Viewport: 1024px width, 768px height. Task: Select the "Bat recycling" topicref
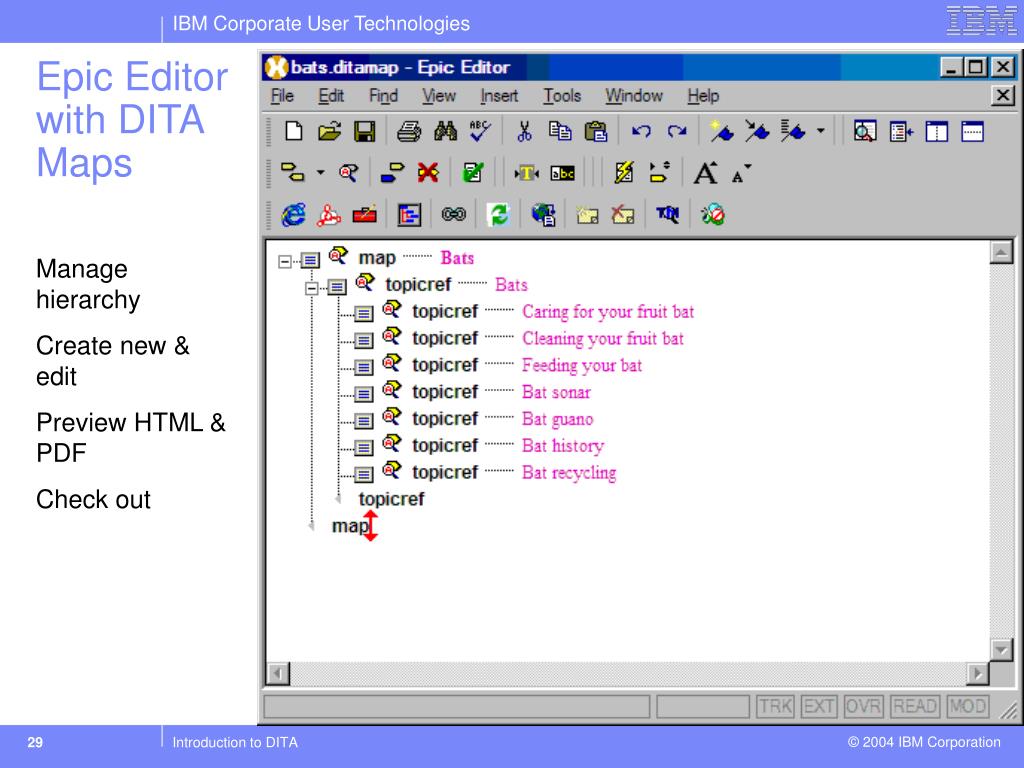[569, 472]
